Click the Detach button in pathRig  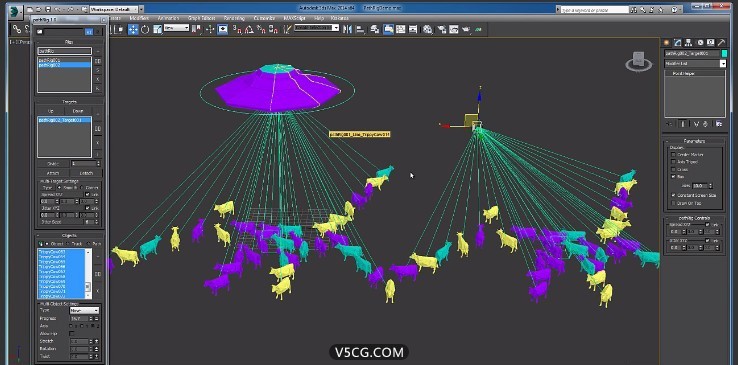click(86, 173)
